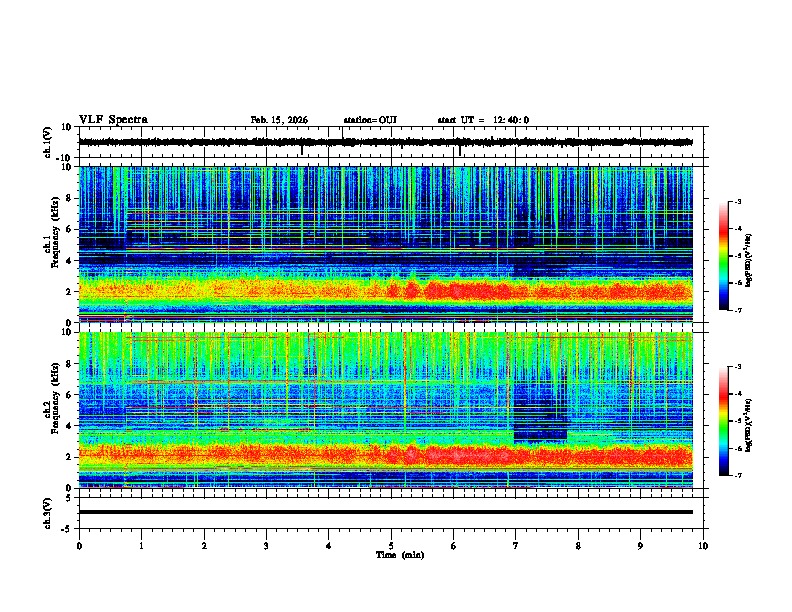Click the ch.2 color bar log(PSD) unit label
The image size is (792, 612).
pos(749,425)
